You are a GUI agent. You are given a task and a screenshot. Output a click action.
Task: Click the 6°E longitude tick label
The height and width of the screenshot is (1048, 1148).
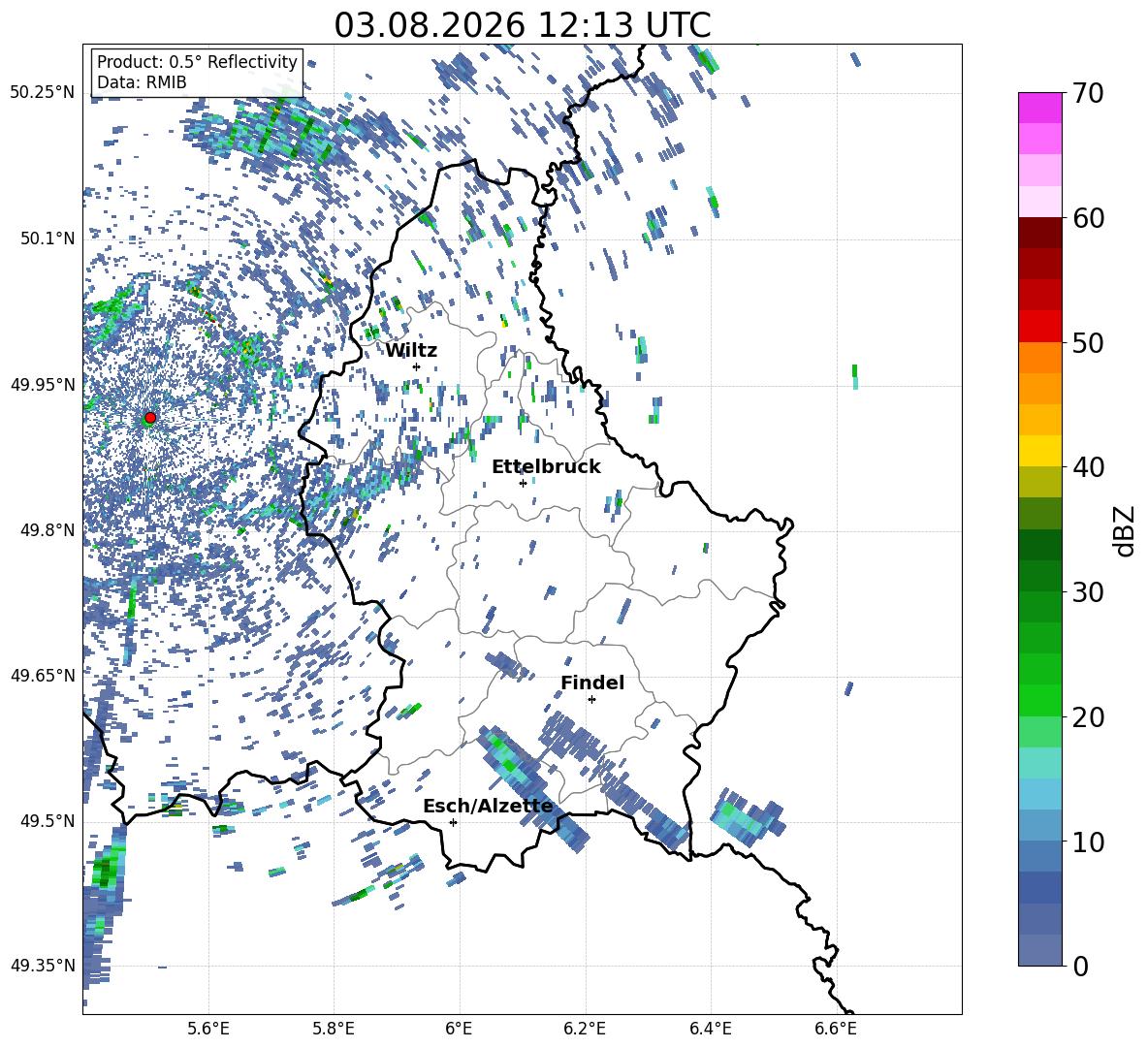tap(459, 1029)
